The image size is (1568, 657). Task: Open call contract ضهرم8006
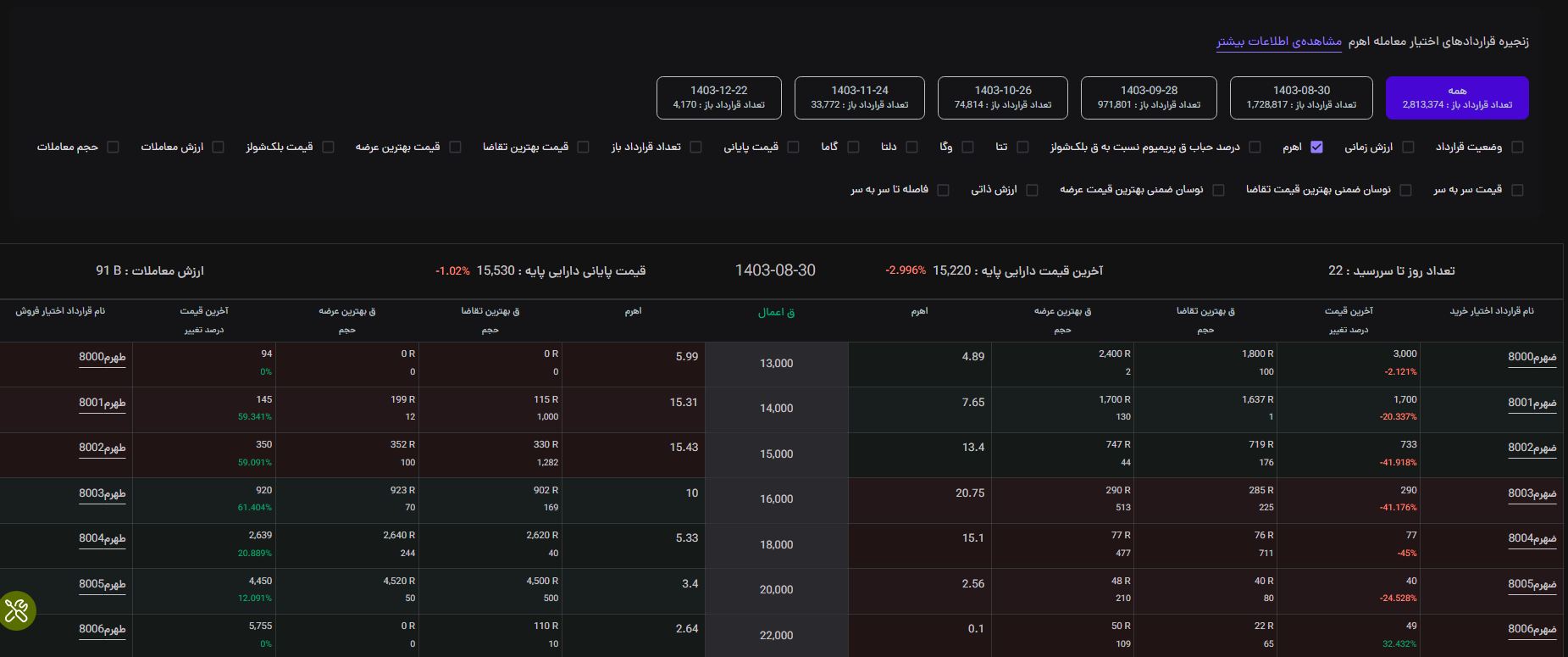point(1532,629)
